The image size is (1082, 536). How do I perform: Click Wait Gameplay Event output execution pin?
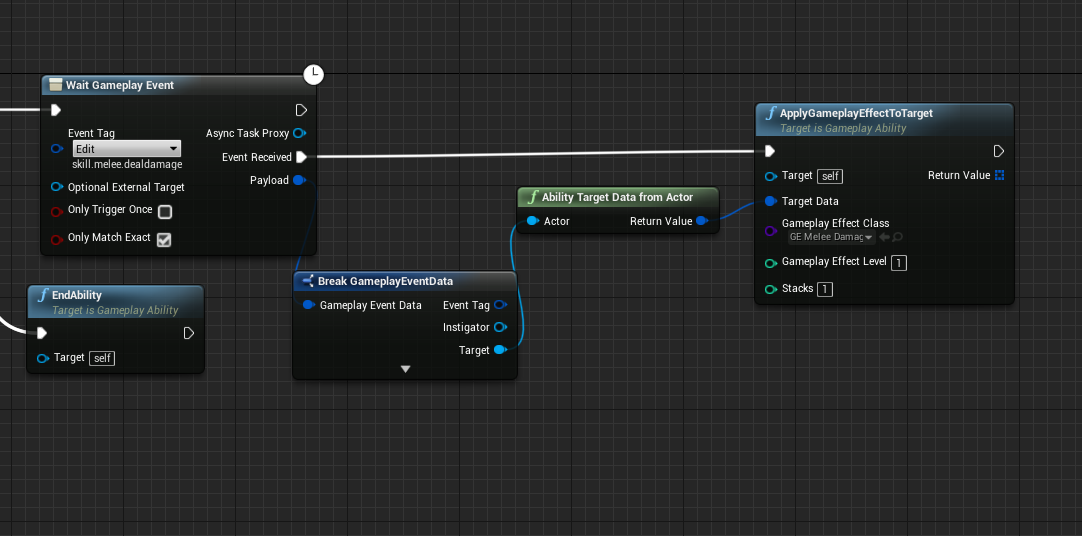[x=301, y=110]
